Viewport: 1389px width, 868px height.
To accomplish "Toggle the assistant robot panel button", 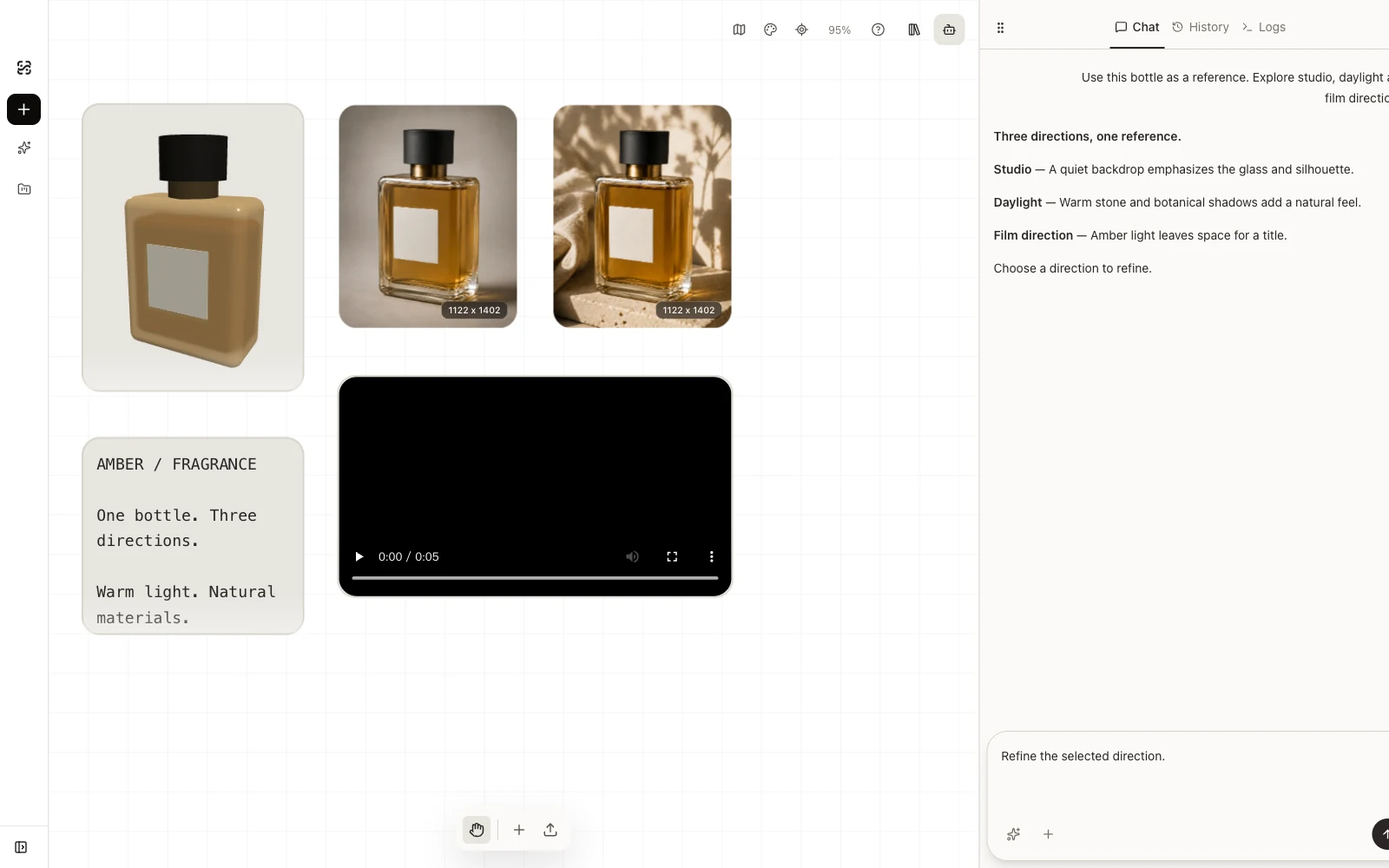I will pos(949,30).
